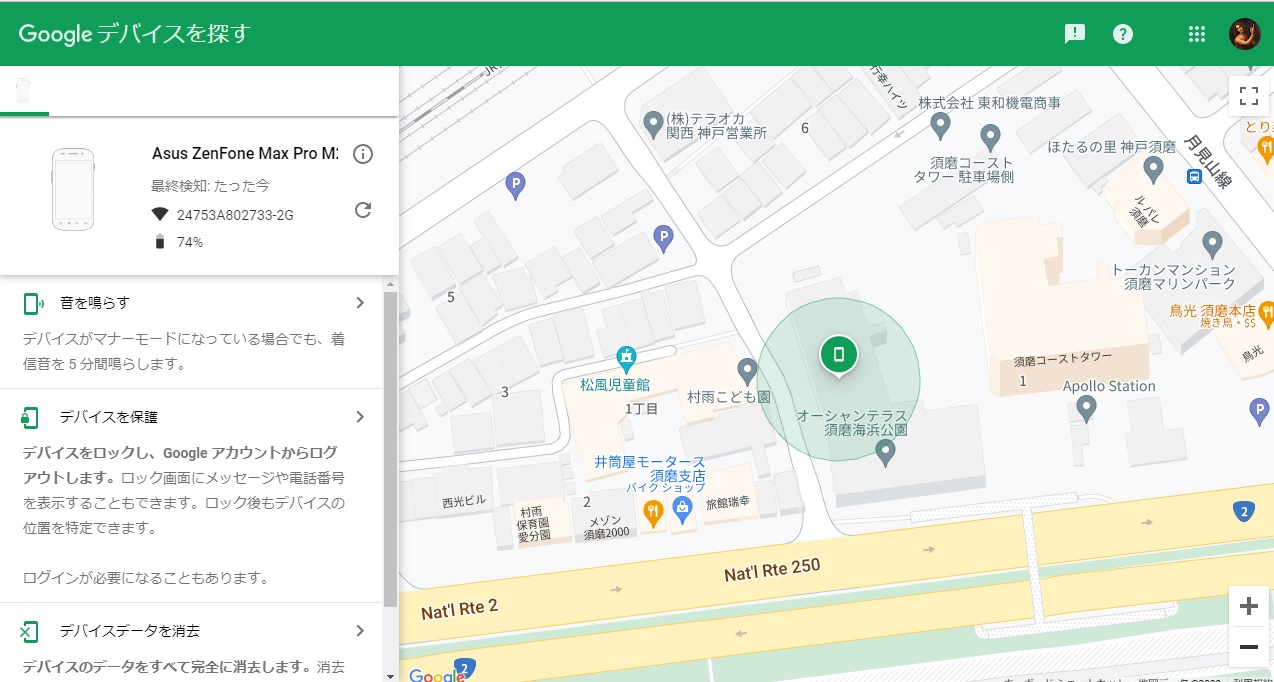Expand the デバイスデータを消去 option
1274x682 pixels.
point(360,631)
